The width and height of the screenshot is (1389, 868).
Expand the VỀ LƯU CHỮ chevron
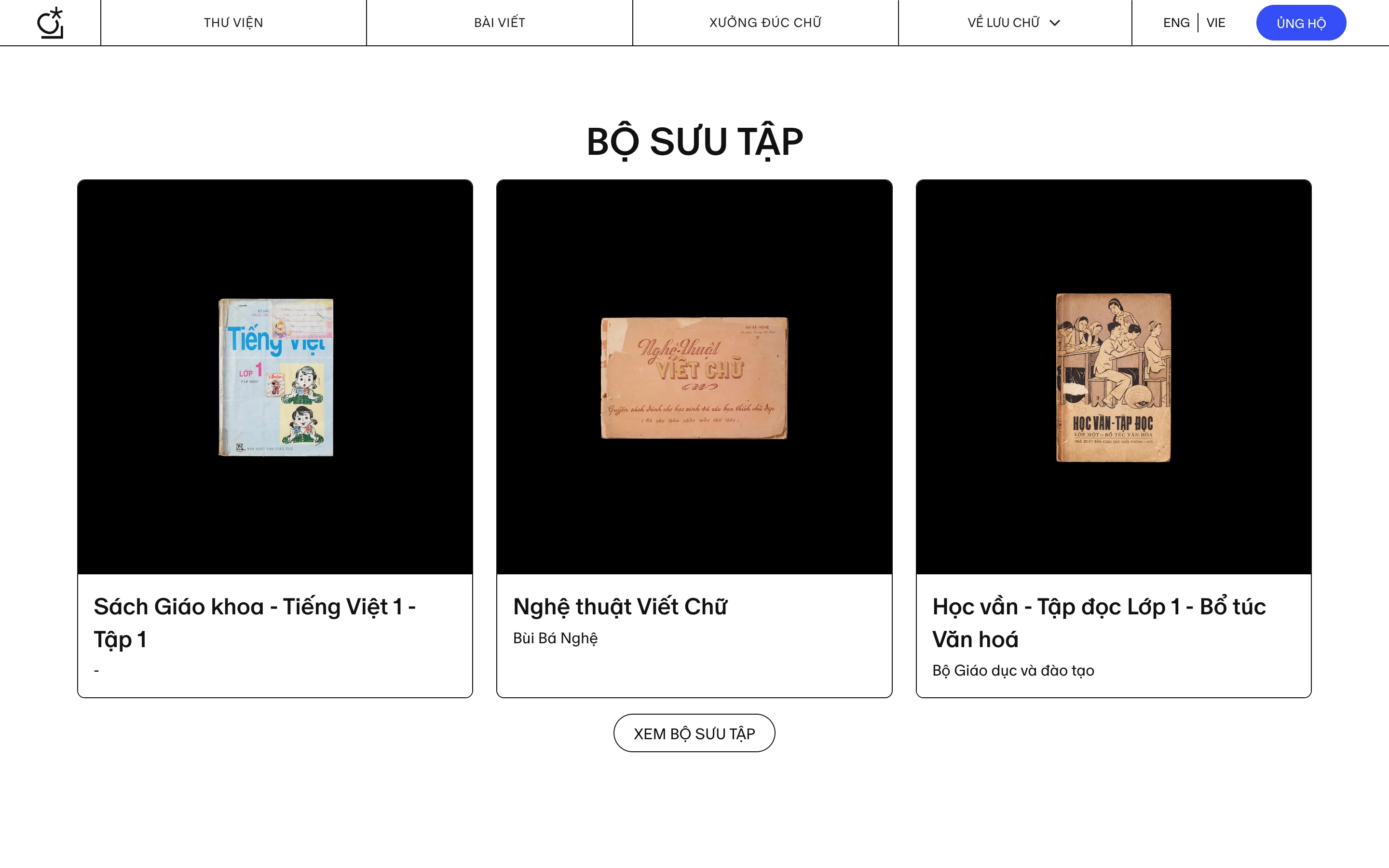tap(1054, 23)
